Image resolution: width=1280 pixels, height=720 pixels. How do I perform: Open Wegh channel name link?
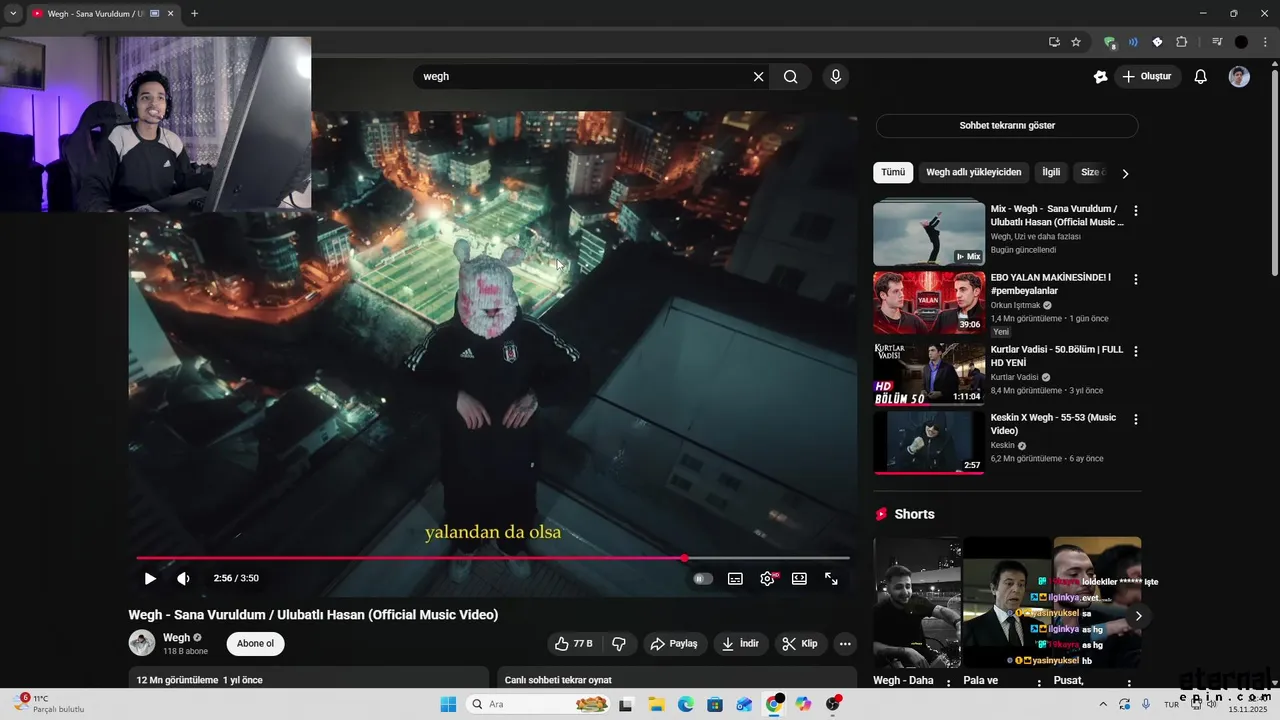coord(176,637)
